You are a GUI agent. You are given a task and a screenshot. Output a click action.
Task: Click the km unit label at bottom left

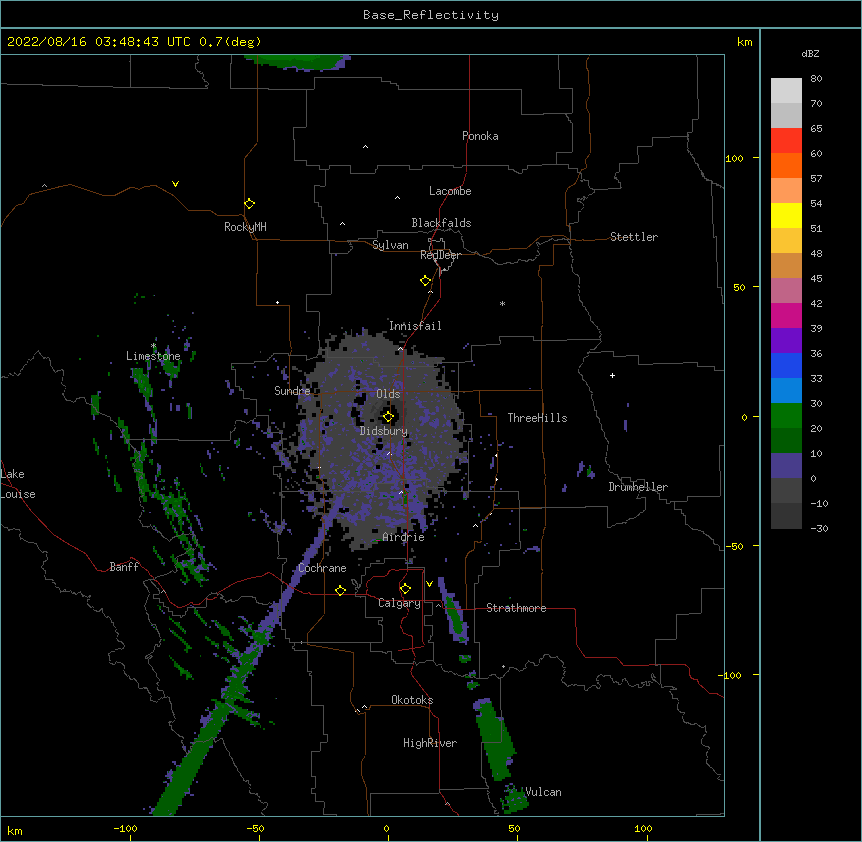pos(15,830)
